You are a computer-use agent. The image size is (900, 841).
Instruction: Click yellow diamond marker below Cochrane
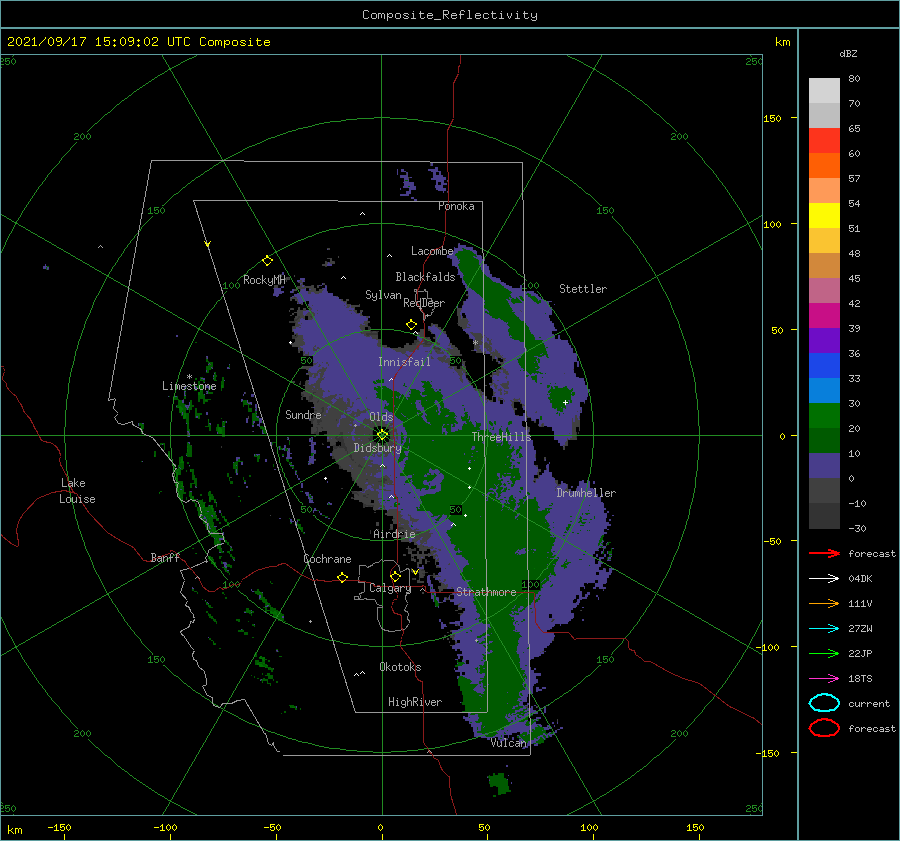click(342, 577)
